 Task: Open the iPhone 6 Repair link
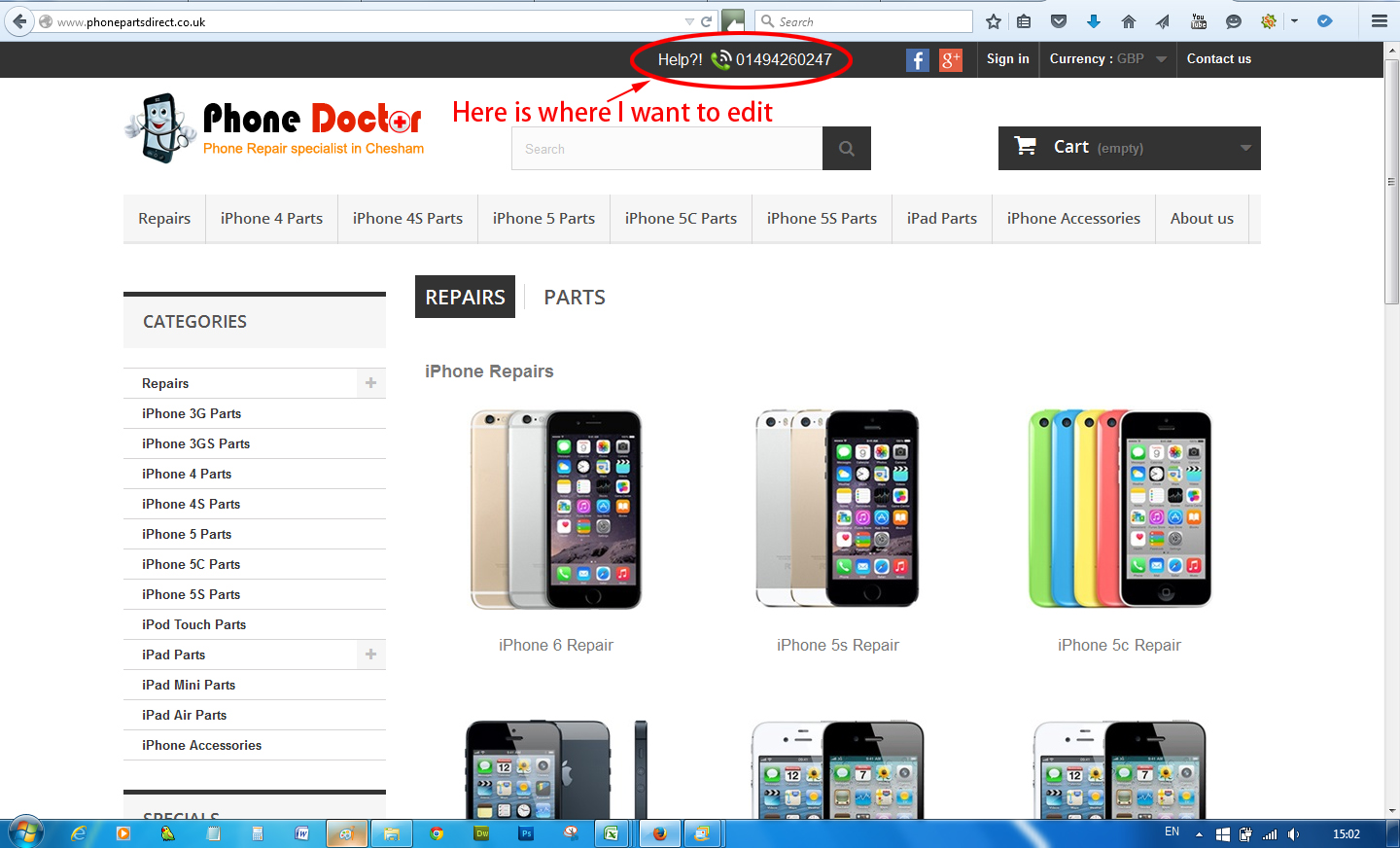pyautogui.click(x=556, y=645)
